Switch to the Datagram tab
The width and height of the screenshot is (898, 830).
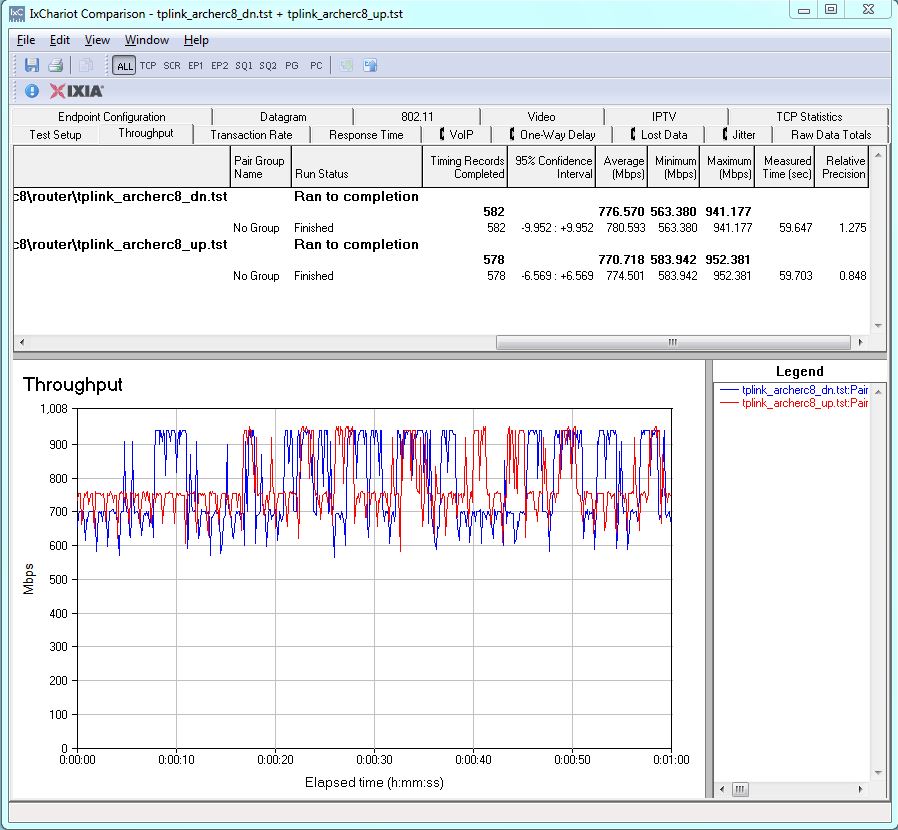point(283,116)
